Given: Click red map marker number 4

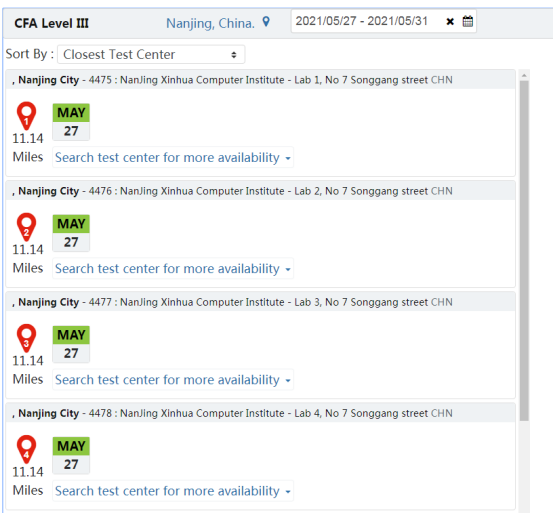Looking at the screenshot, I should pyautogui.click(x=26, y=449).
